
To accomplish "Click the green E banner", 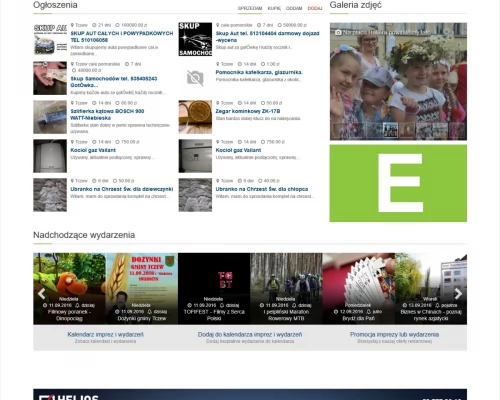I will tap(398, 183).
